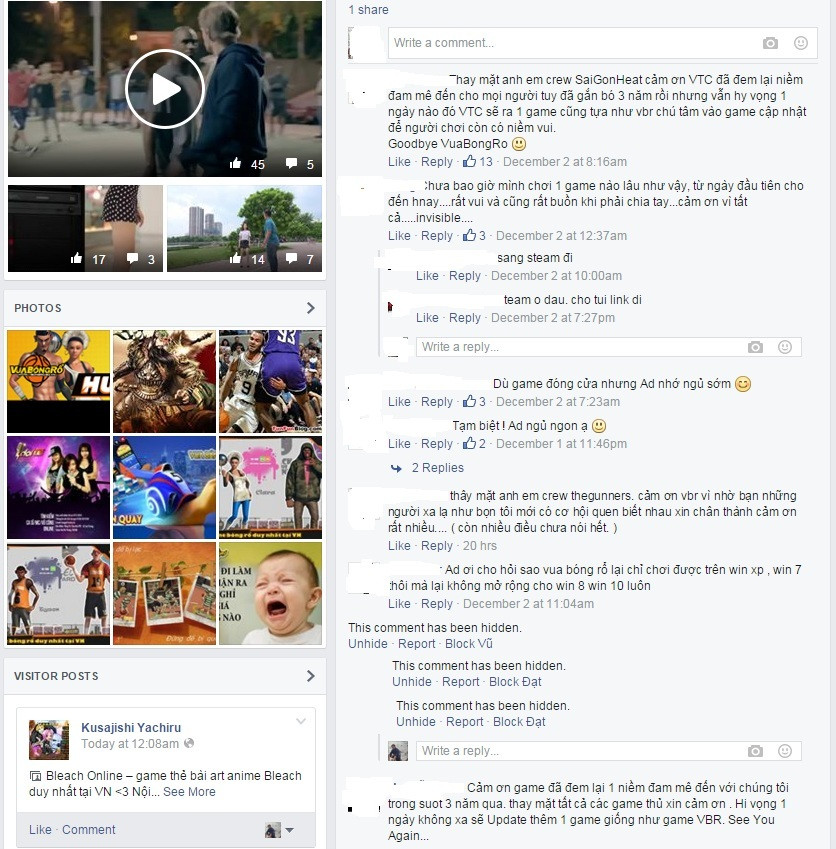
Task: Click the 13 likes thumbs-up icon
Action: 469,162
